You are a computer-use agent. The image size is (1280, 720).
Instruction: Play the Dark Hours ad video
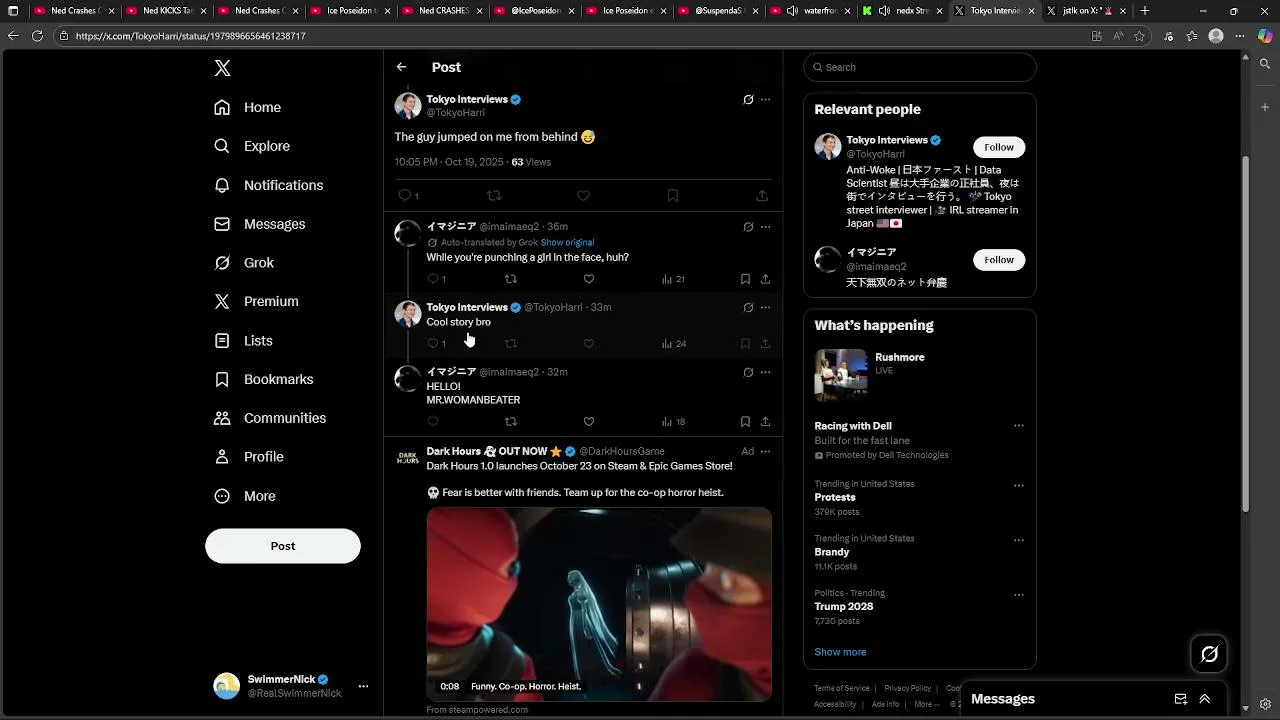599,604
